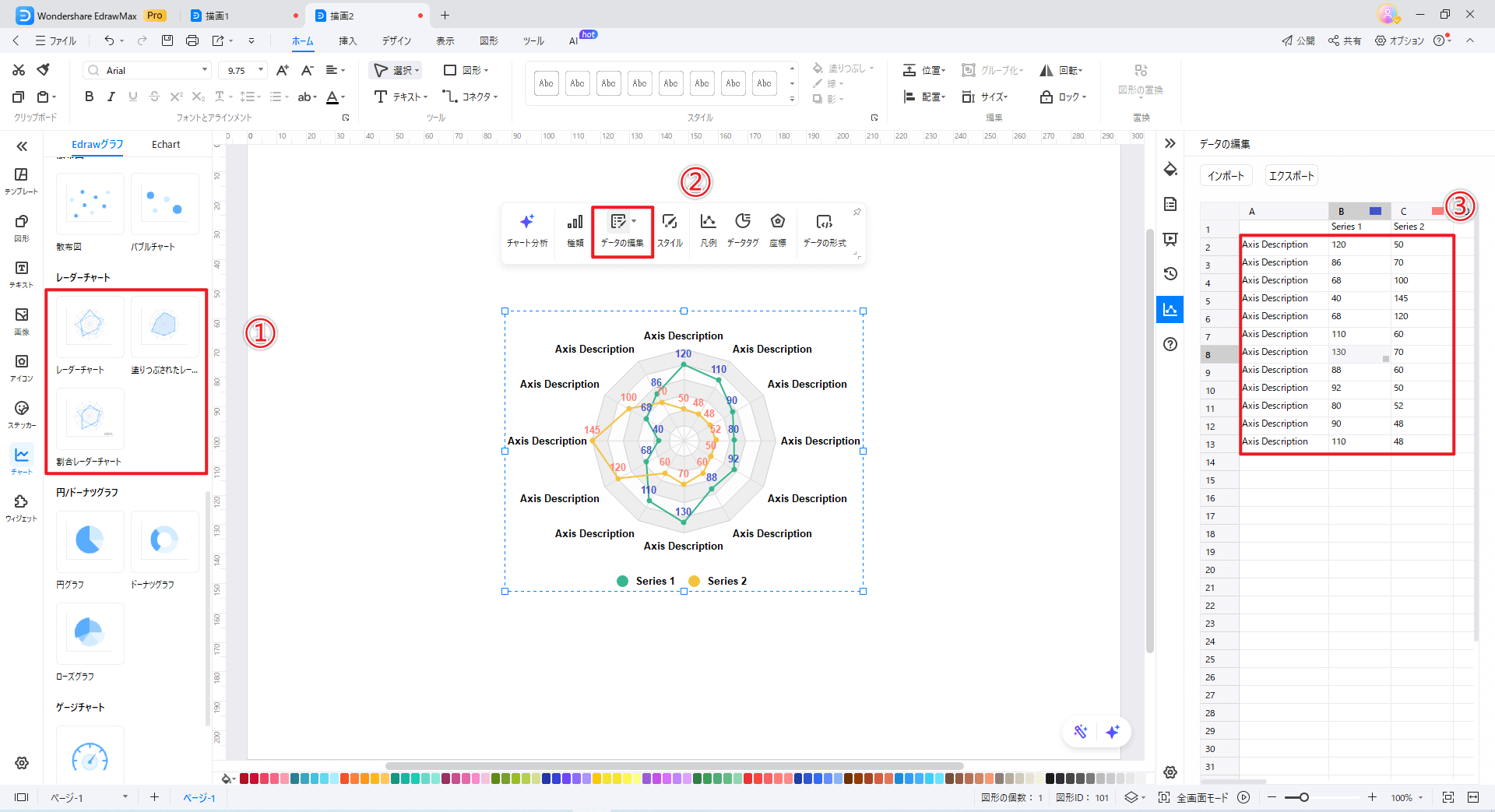Open the Stickers (ステッカー) sidebar panel
The image size is (1495, 812).
pos(22,414)
